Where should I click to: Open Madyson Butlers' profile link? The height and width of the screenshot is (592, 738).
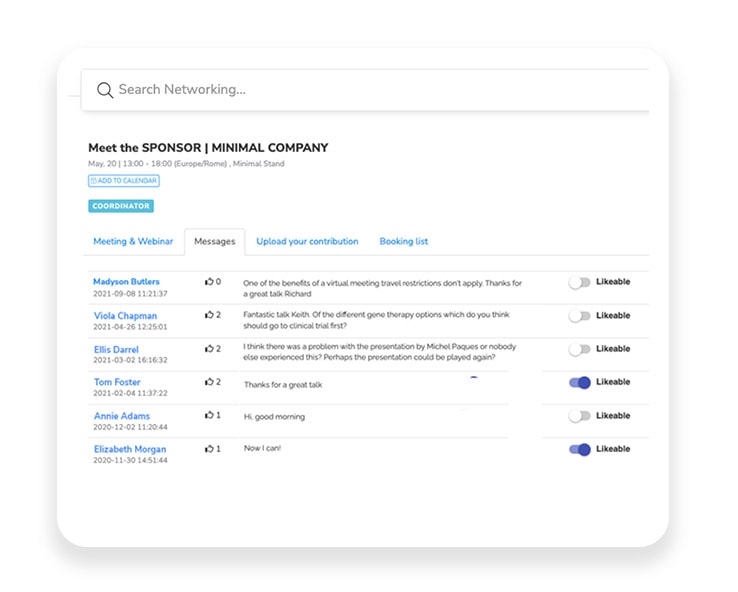126,282
